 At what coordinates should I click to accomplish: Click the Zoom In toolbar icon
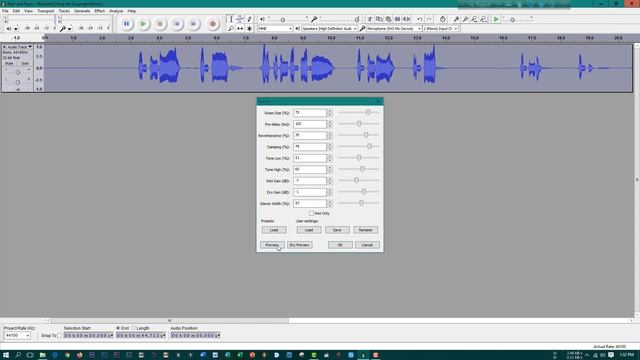click(x=456, y=19)
